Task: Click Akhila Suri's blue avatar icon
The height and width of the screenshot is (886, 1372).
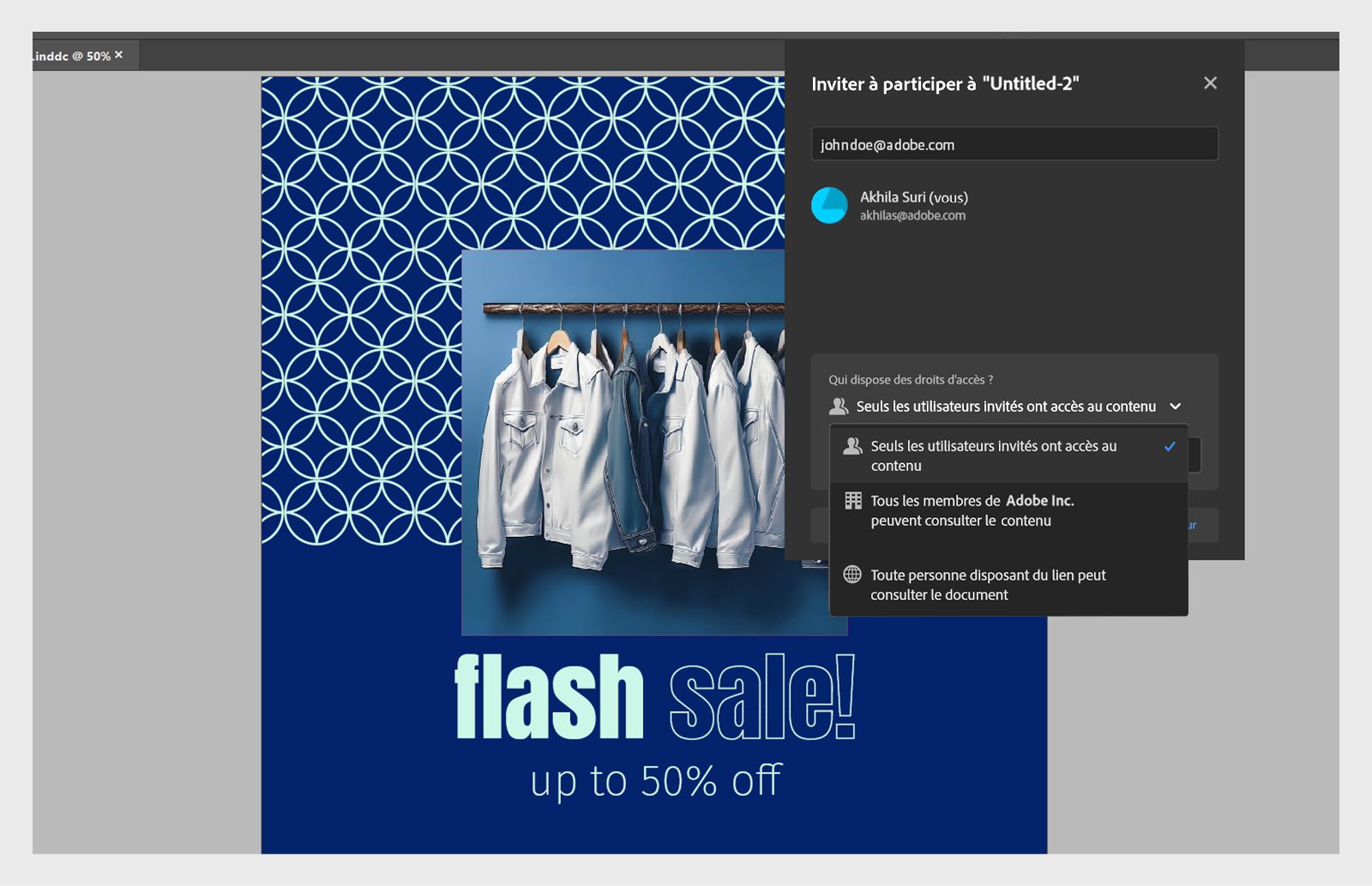Action: 829,205
